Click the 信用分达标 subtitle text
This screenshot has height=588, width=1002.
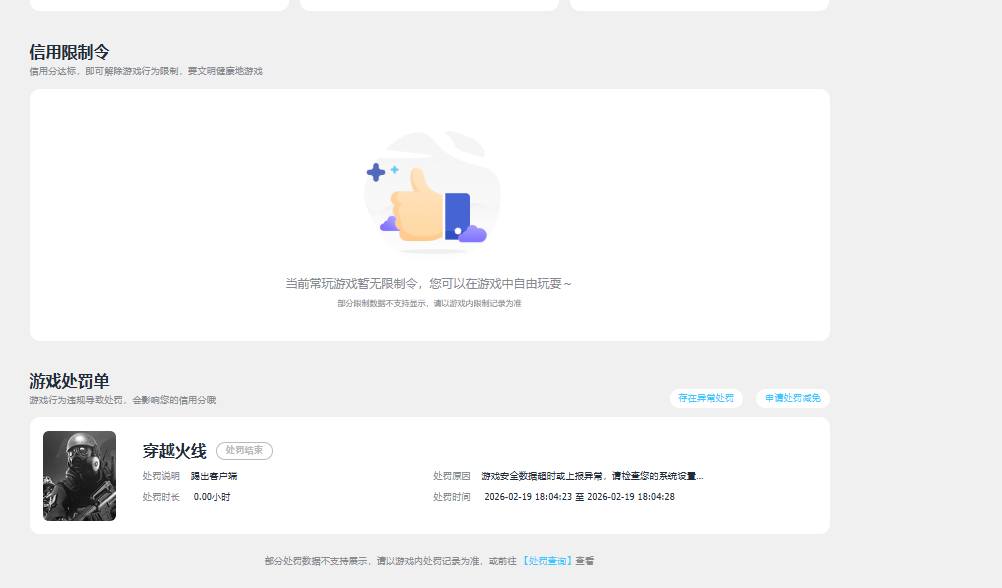click(146, 71)
